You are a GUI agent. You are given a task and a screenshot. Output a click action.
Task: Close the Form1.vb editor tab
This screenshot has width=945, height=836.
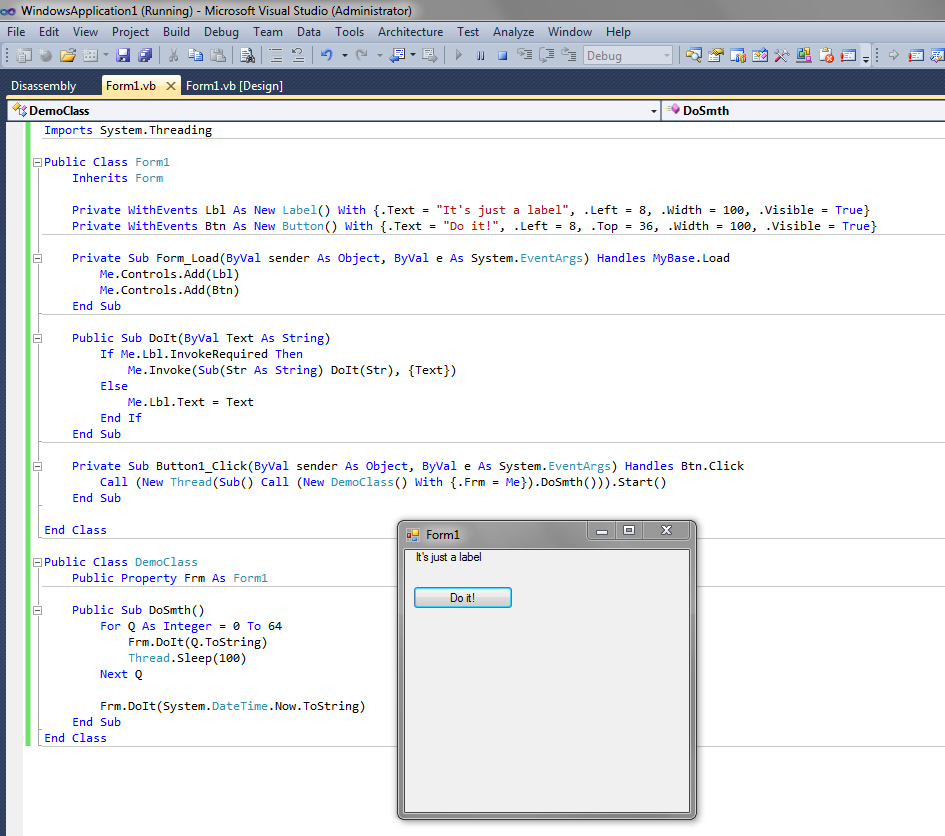pos(171,86)
